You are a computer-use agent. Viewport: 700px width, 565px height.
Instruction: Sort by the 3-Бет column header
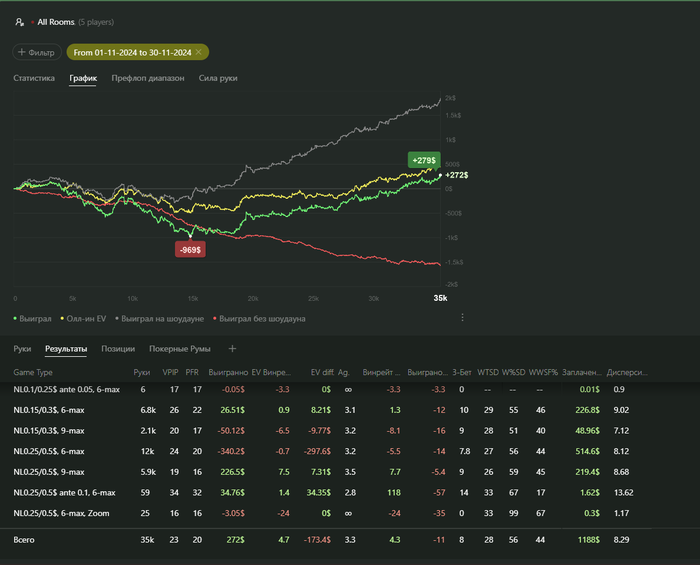[462, 372]
